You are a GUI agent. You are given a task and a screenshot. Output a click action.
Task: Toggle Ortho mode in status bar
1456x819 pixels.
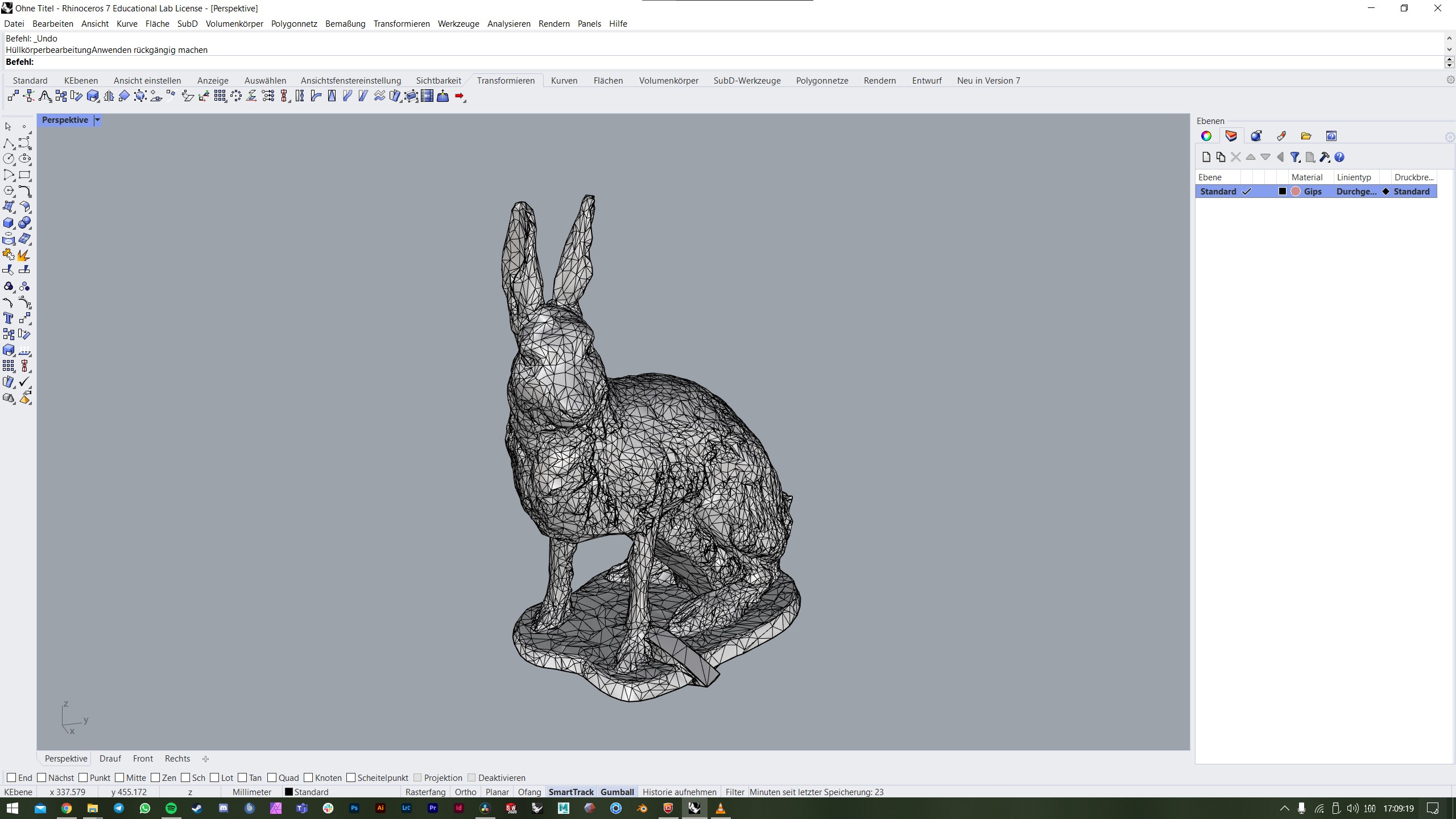click(x=465, y=792)
